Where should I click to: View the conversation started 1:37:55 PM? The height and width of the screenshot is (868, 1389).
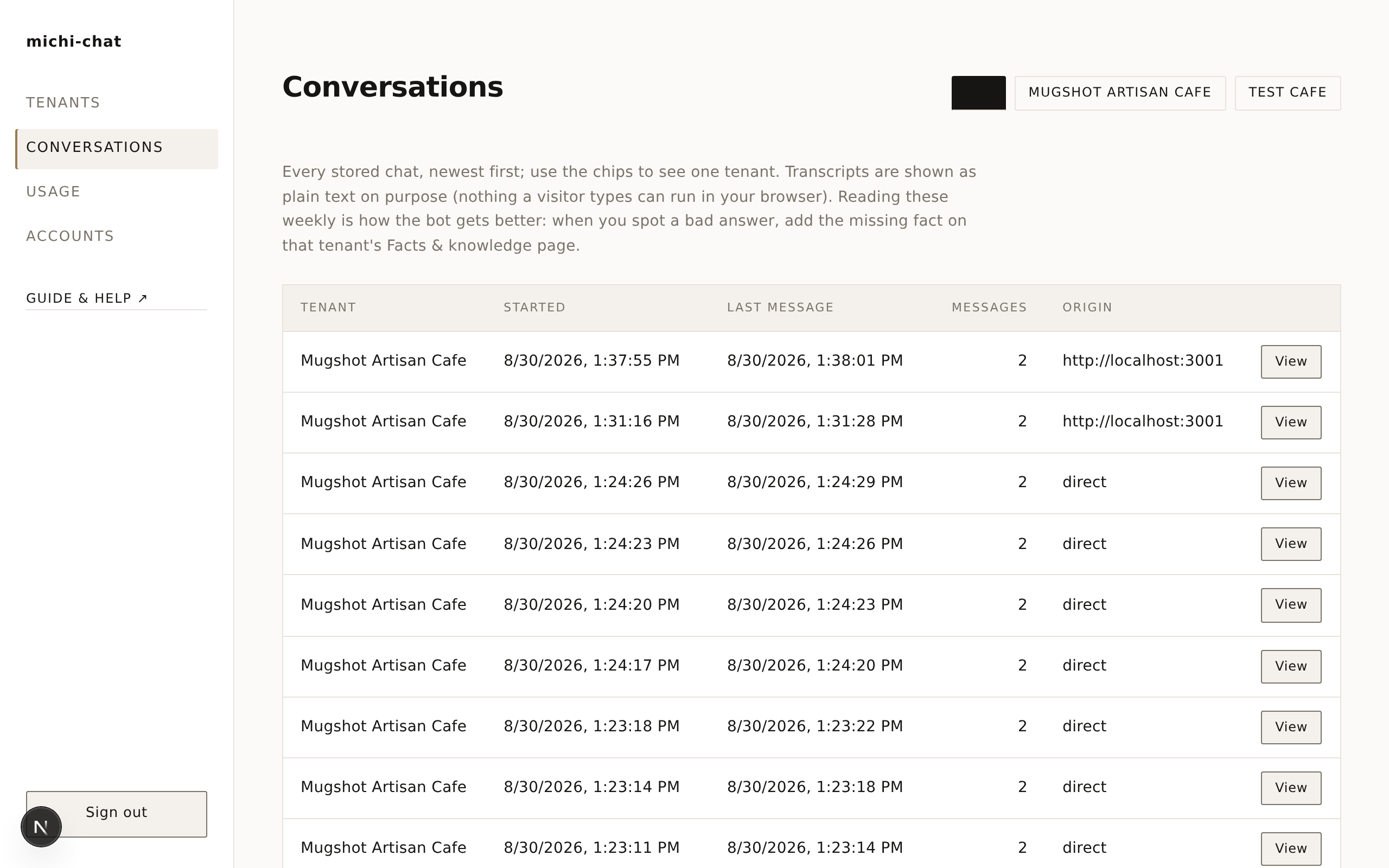(x=1291, y=362)
